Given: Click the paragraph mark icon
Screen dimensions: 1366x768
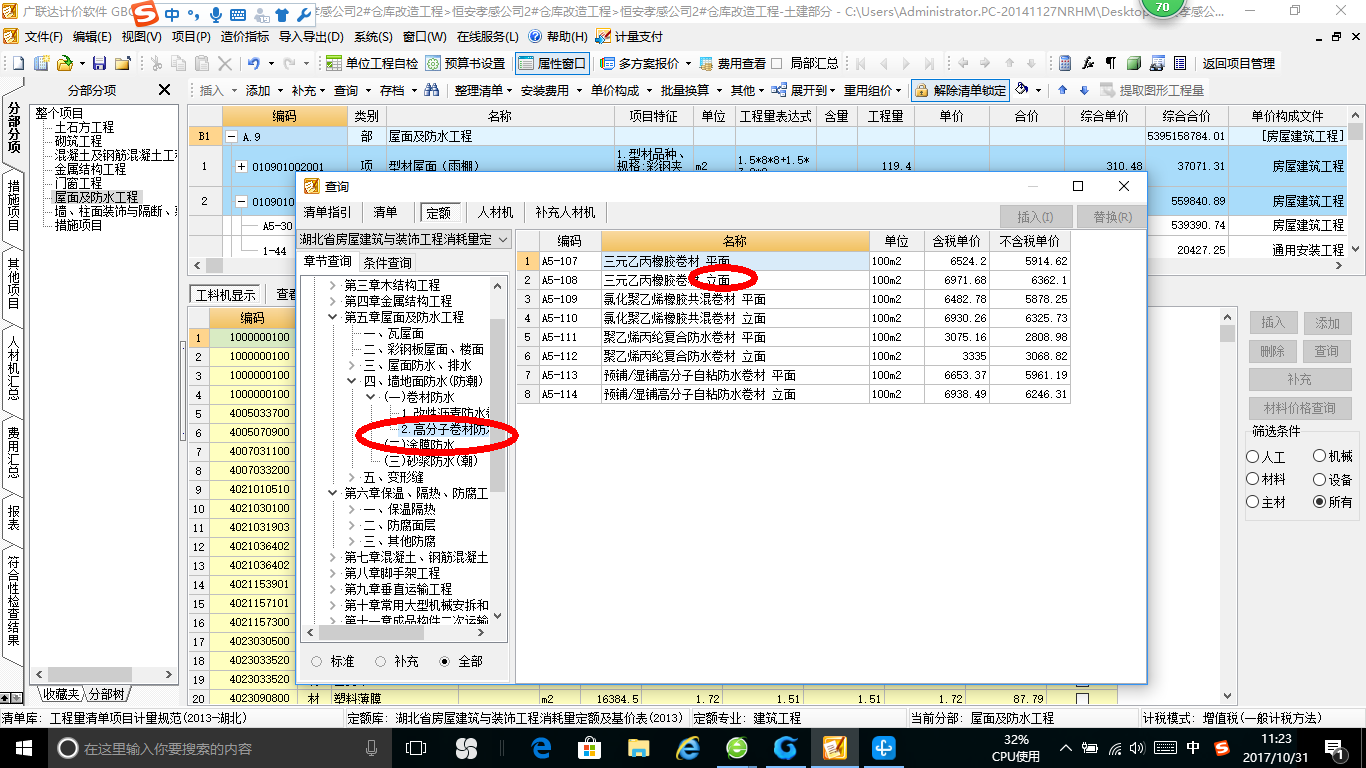Looking at the screenshot, I should (1110, 63).
